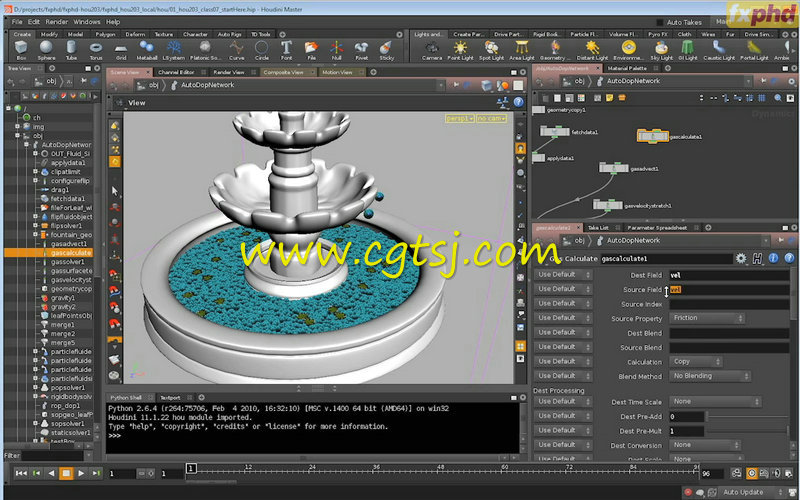Add a Point Light from the shelf
This screenshot has width=800, height=500.
(460, 50)
